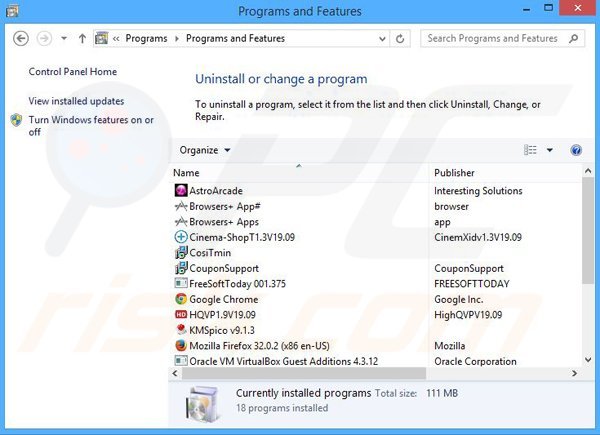The width and height of the screenshot is (600, 435).
Task: Click the horizontal scrollbar thumb
Action: coord(304,373)
